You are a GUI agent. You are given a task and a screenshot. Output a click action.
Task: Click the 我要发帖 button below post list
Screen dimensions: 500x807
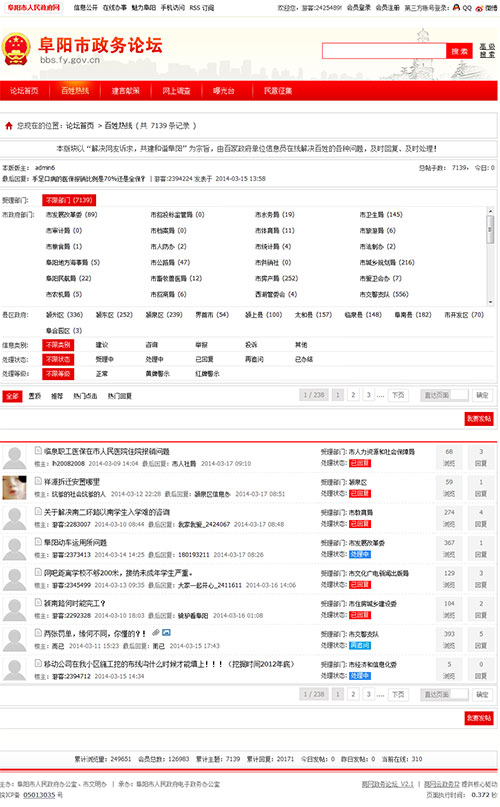click(479, 718)
